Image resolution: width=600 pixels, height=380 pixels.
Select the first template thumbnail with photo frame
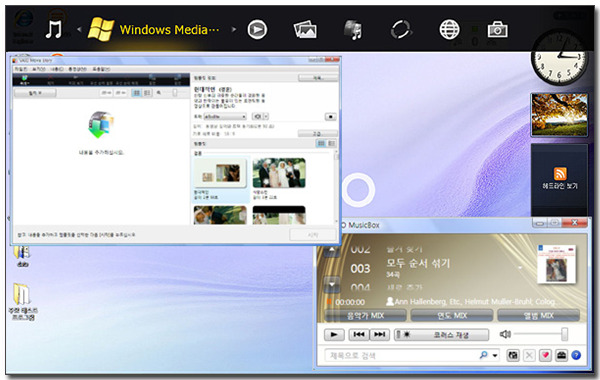pos(220,173)
